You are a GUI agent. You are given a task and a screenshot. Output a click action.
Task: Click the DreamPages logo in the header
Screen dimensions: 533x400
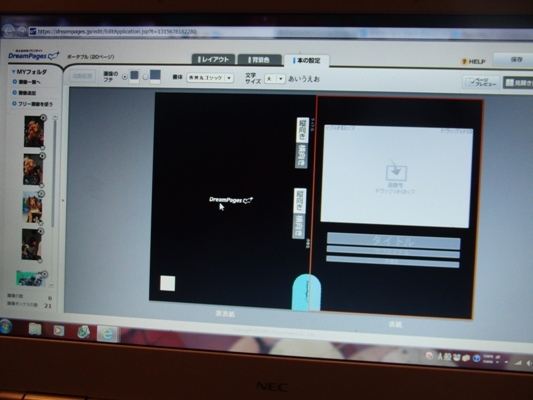[x=33, y=55]
